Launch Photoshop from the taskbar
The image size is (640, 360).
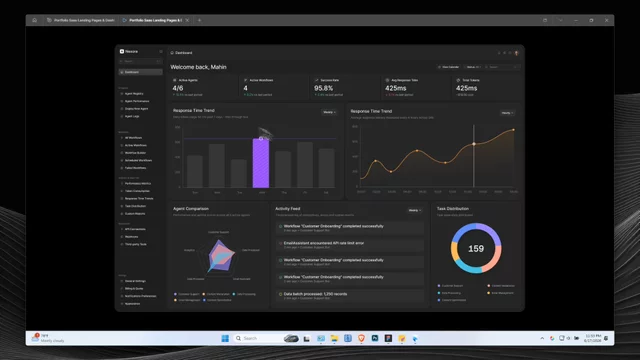[x=375, y=338]
